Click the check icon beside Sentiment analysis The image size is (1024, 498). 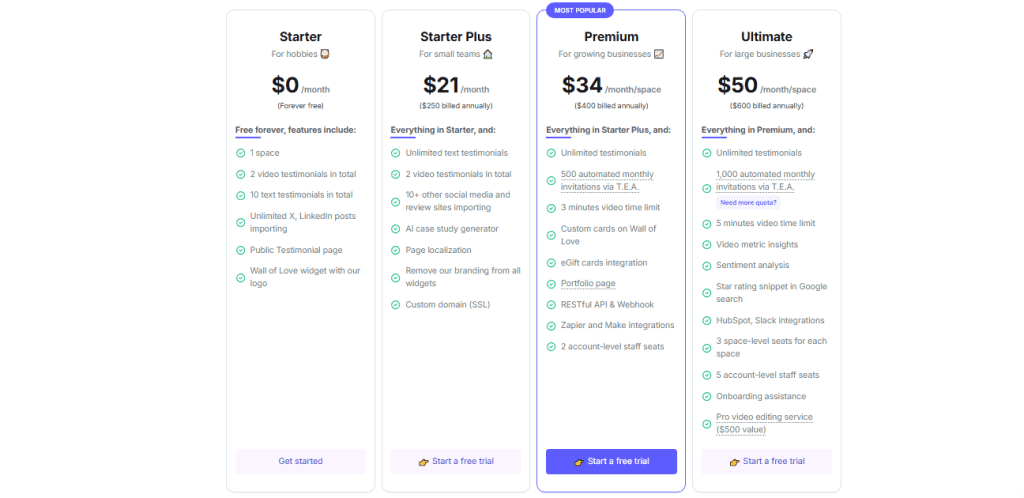coord(707,266)
